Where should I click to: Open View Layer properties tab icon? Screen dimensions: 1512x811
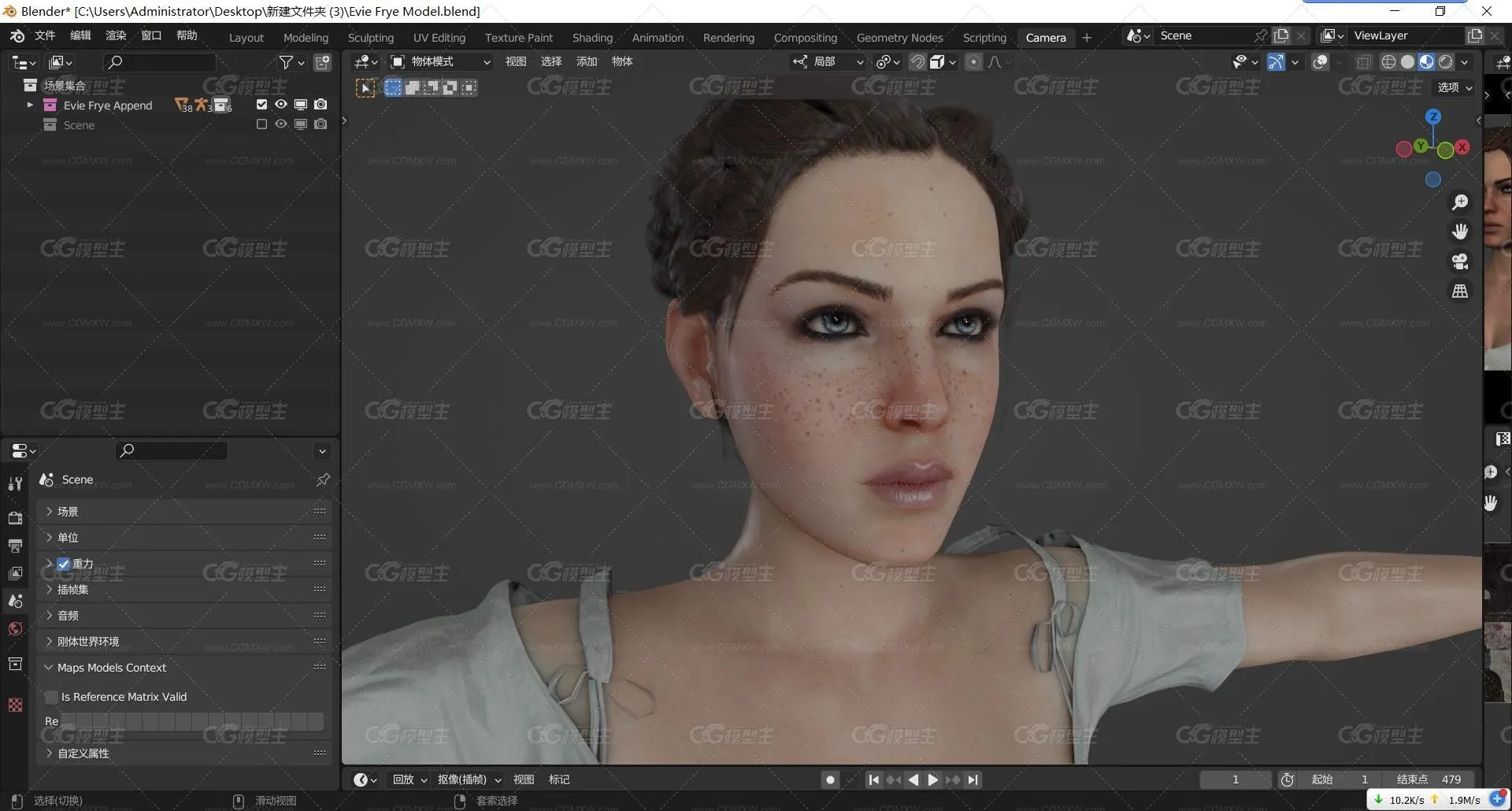15,573
